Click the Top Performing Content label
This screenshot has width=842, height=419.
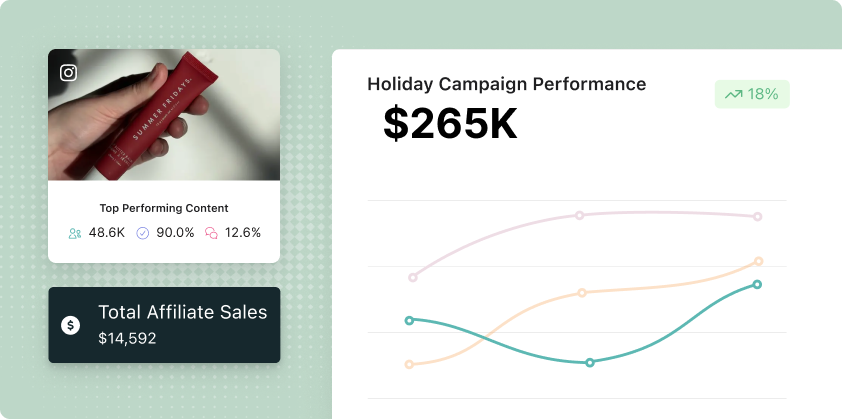tap(164, 208)
